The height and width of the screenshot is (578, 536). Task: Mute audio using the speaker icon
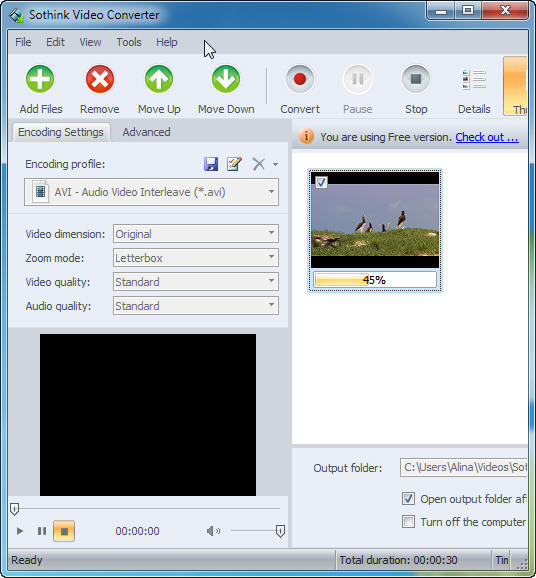[x=213, y=531]
